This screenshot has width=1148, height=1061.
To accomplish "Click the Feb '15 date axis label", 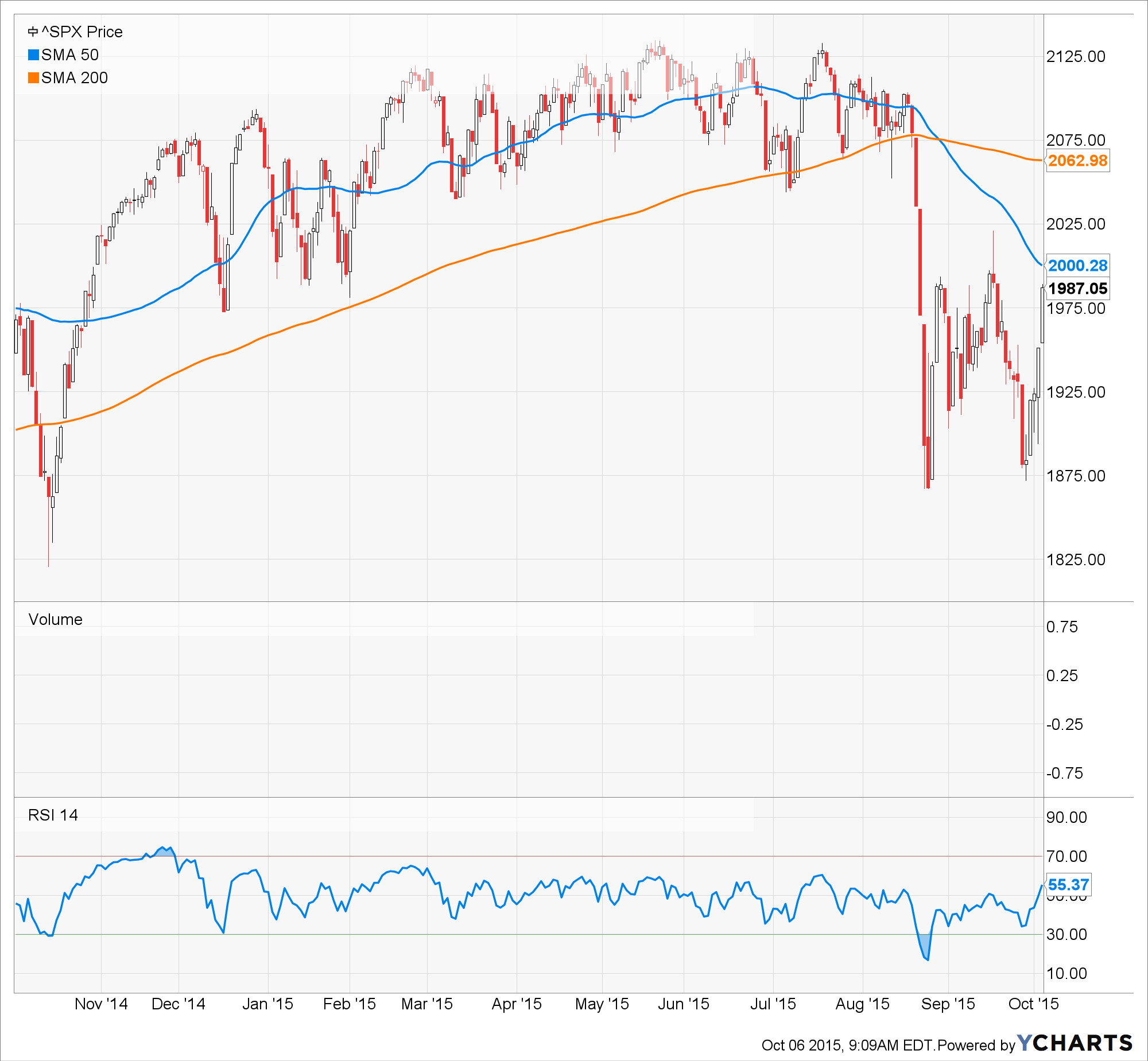I will coord(349,1004).
